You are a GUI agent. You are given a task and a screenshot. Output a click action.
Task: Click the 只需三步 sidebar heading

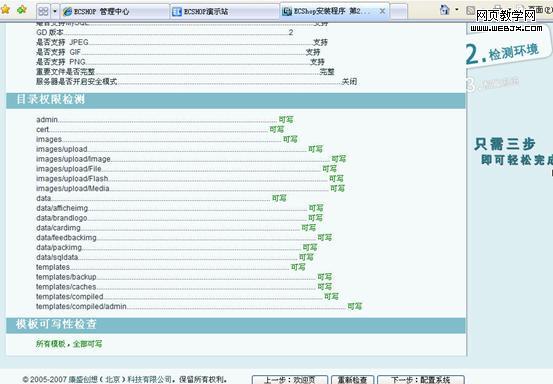point(505,144)
